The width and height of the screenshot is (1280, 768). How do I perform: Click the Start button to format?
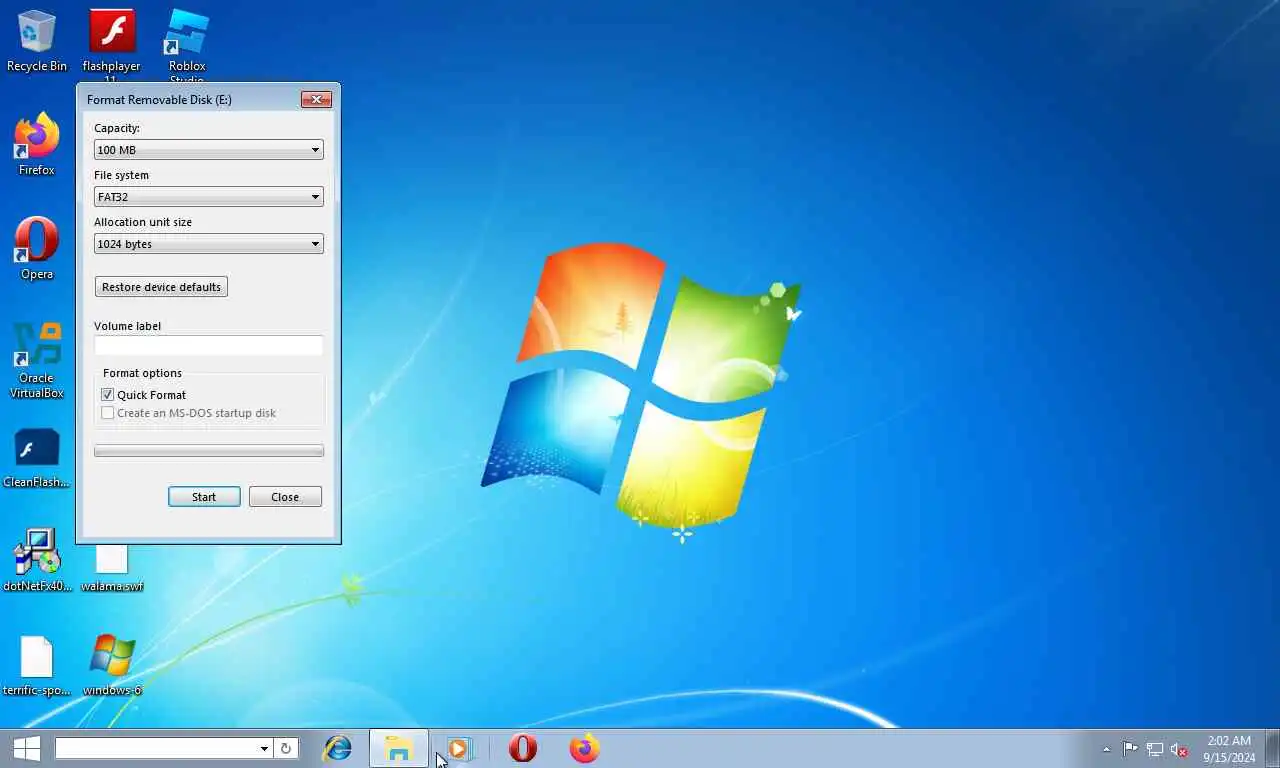click(204, 497)
